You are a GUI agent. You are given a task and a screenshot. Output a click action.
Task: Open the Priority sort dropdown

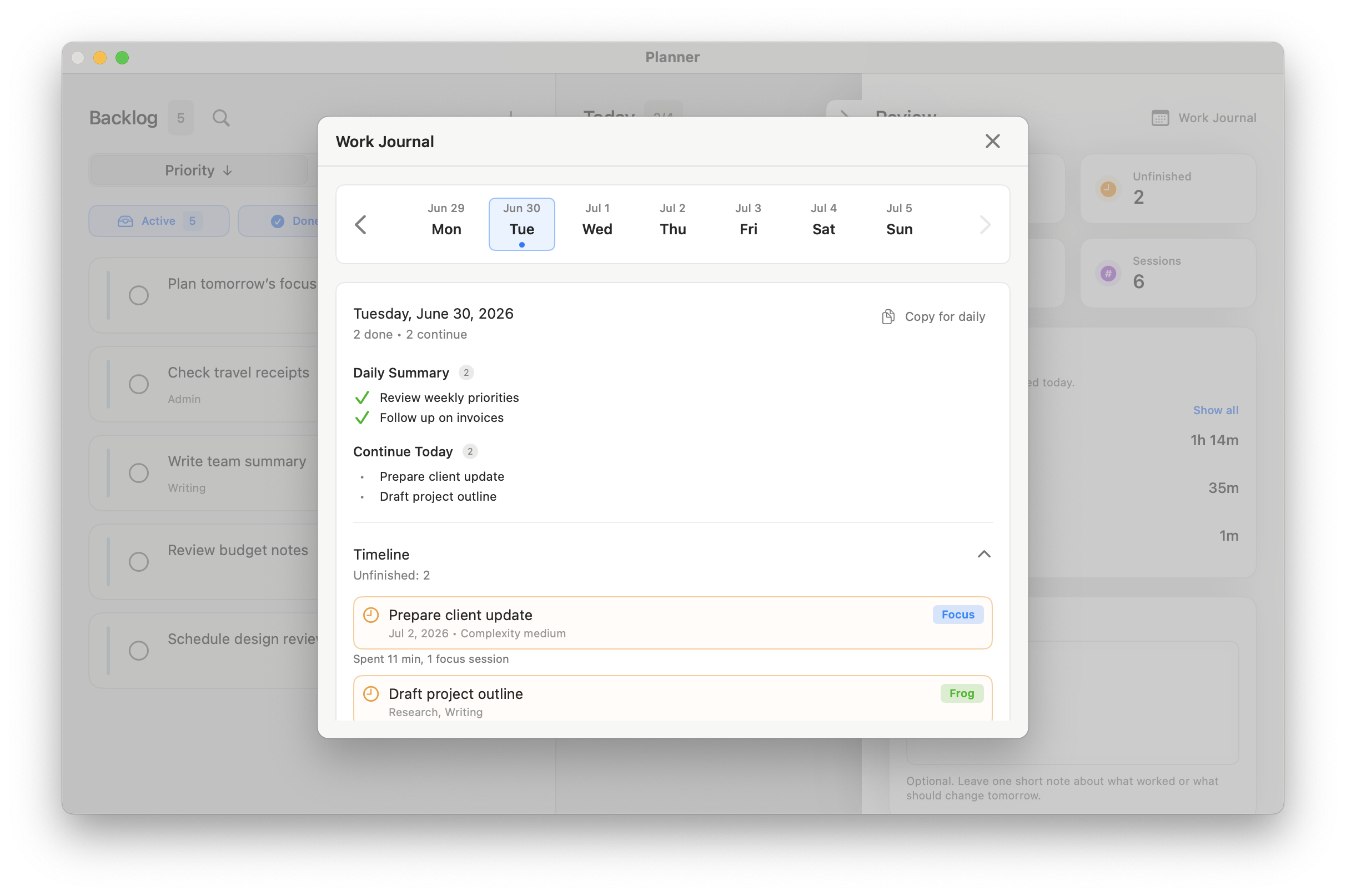click(x=198, y=170)
